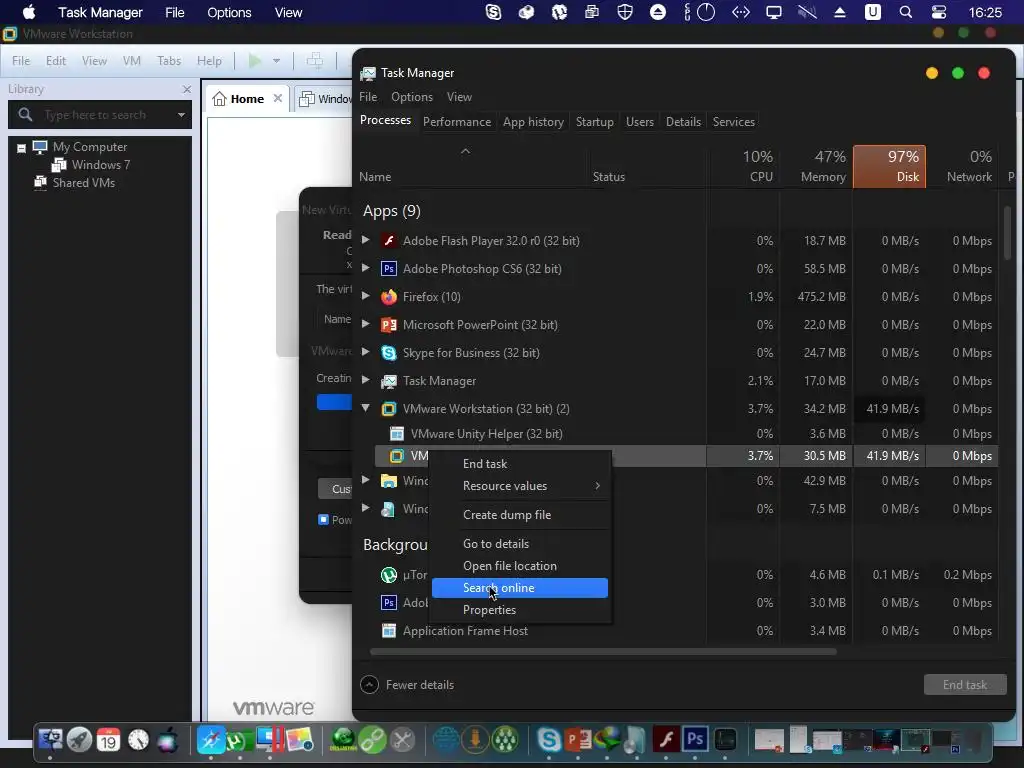This screenshot has height=768, width=1024.
Task: Open the Photoshop icon in dock
Action: [x=695, y=740]
